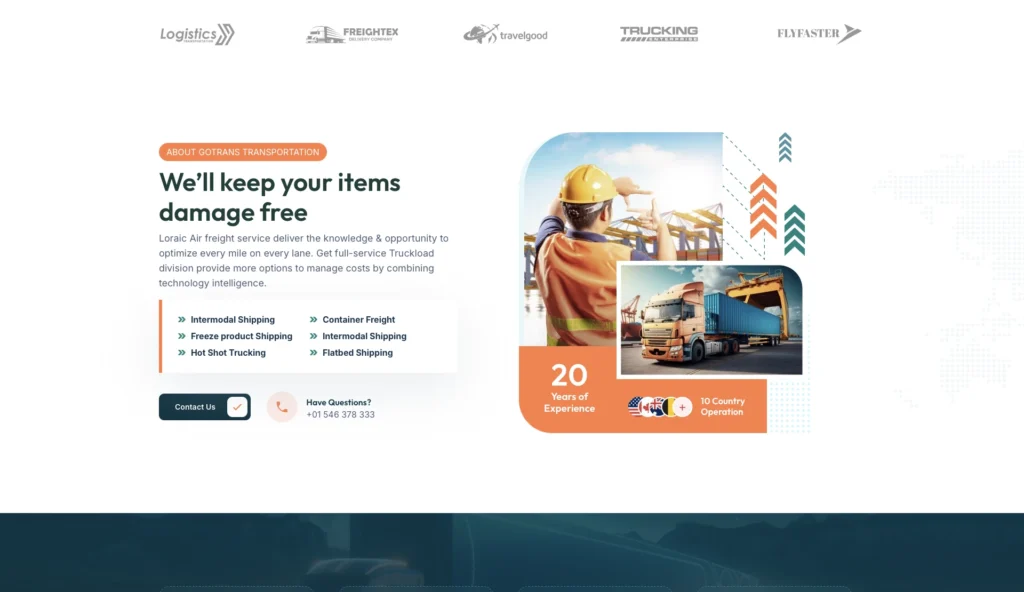Select the Flatbed Shipping list item
1024x592 pixels.
(357, 353)
